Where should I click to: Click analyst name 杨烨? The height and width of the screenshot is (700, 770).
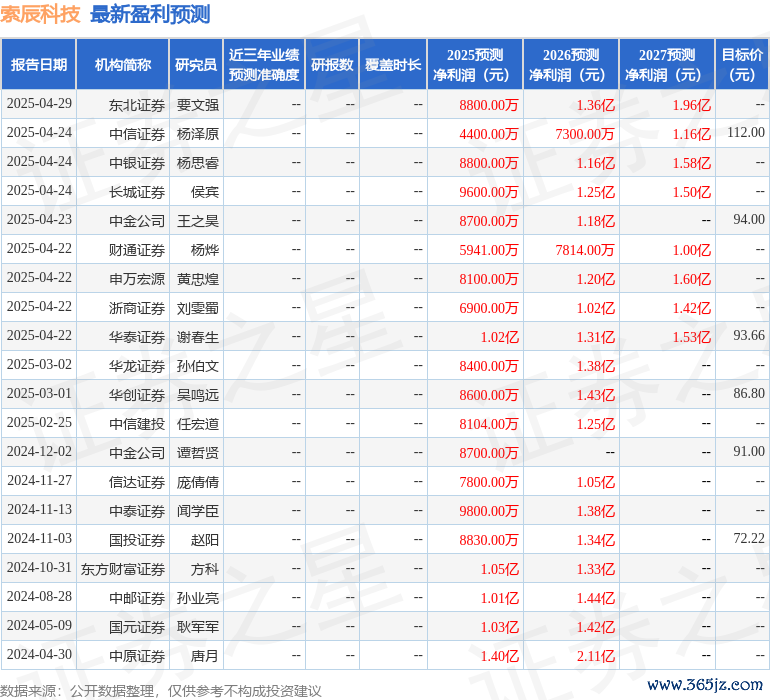205,250
